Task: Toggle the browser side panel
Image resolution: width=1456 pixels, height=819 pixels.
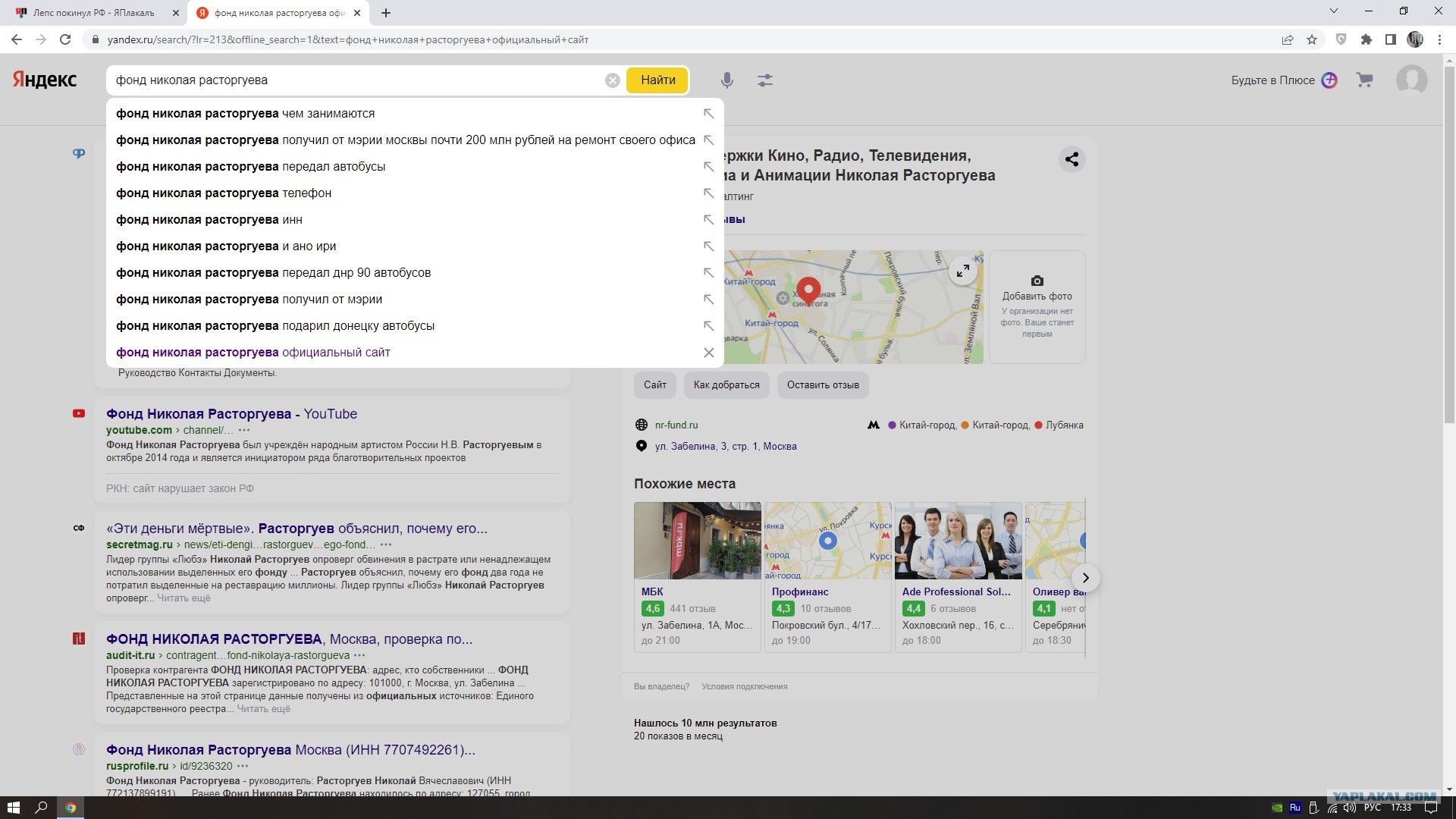Action: point(1391,39)
